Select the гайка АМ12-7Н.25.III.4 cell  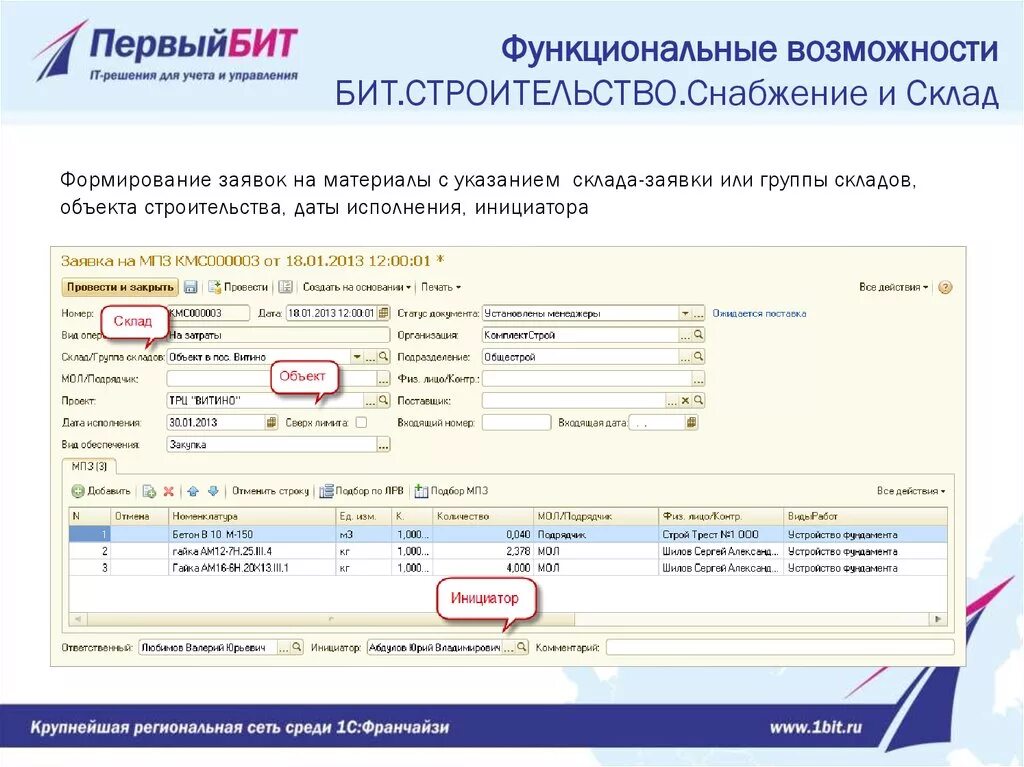coord(252,551)
